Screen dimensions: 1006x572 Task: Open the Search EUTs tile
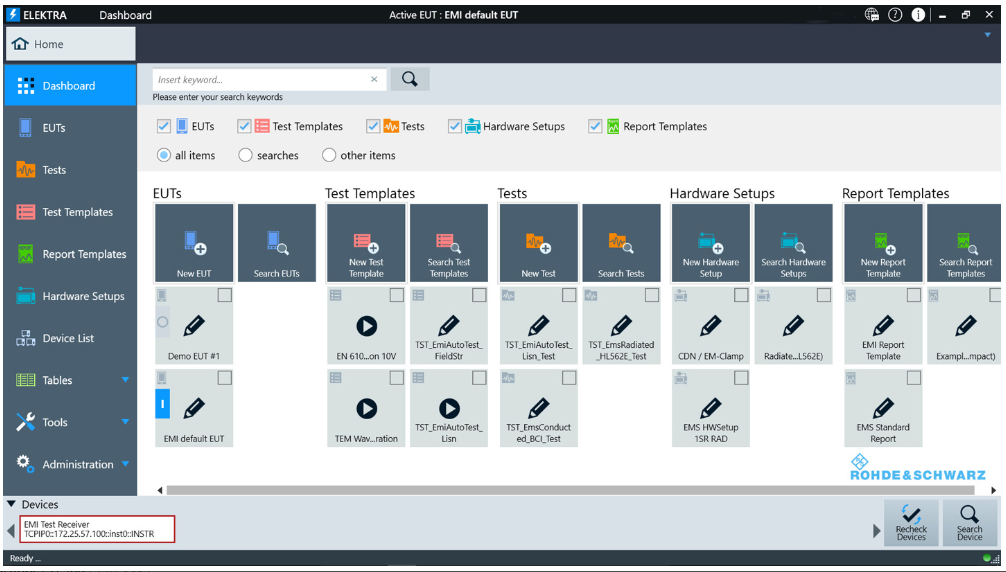(x=277, y=243)
